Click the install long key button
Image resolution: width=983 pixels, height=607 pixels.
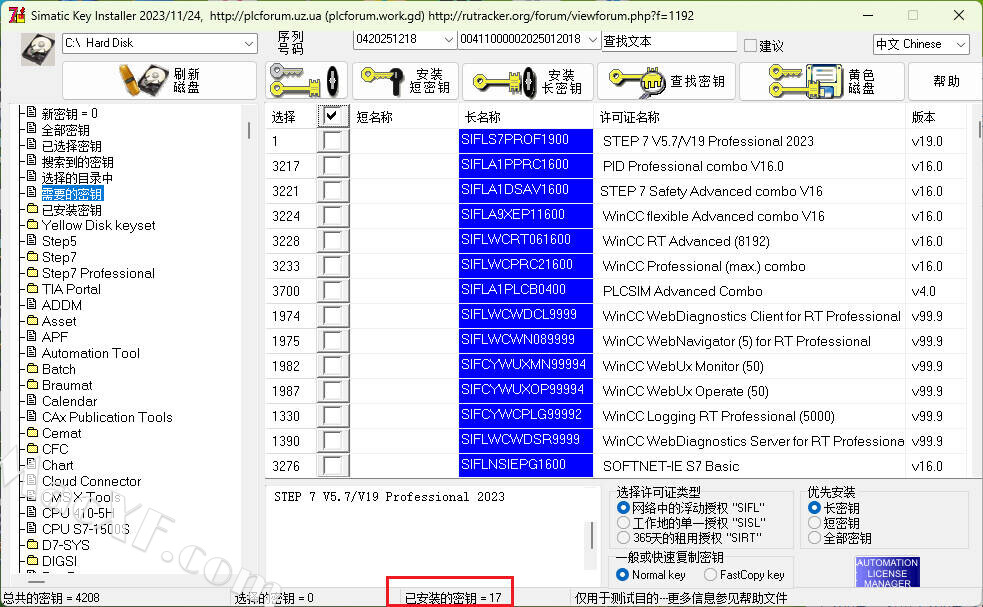[526, 81]
